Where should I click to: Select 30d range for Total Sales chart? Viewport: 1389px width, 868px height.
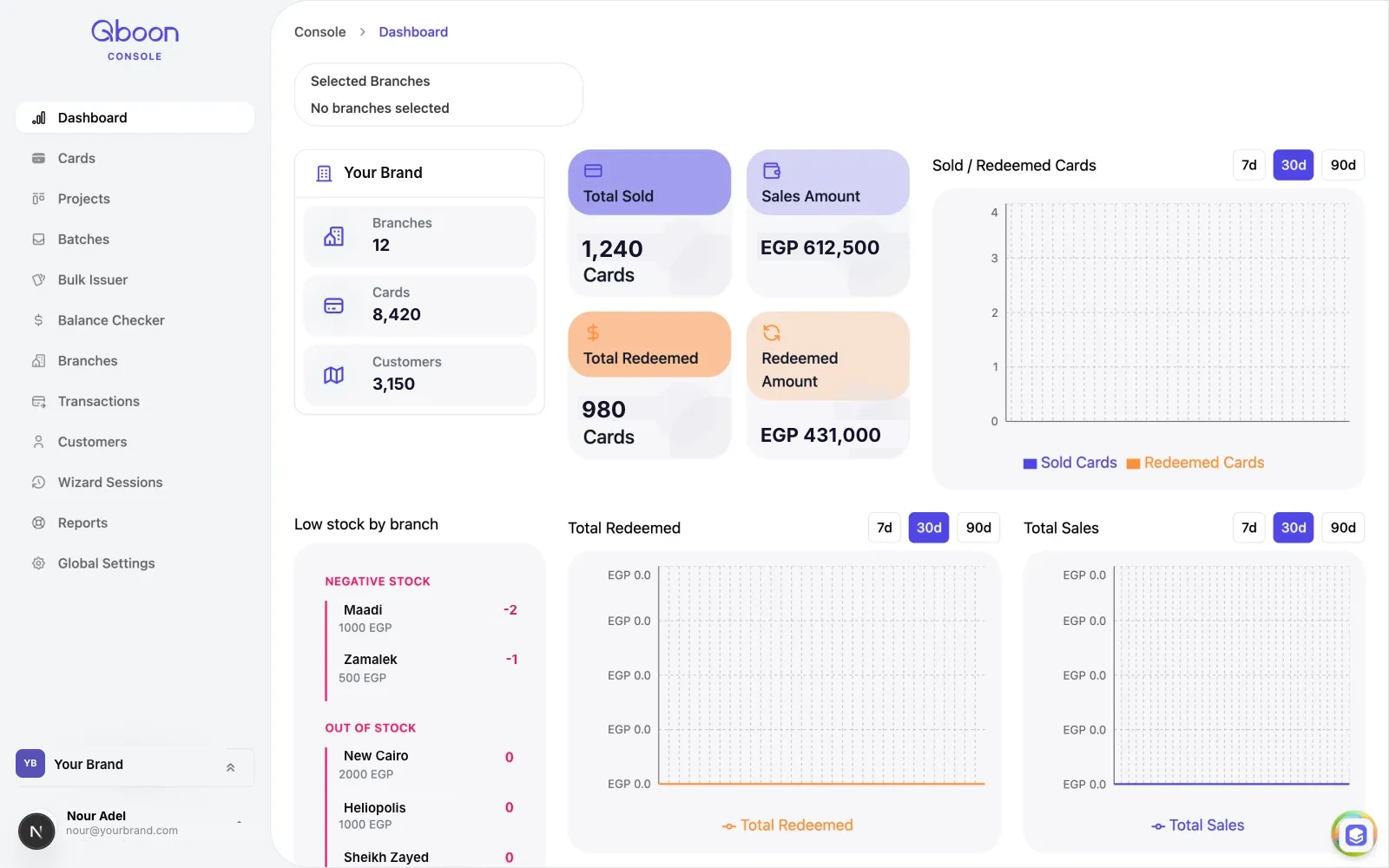pos(1294,528)
